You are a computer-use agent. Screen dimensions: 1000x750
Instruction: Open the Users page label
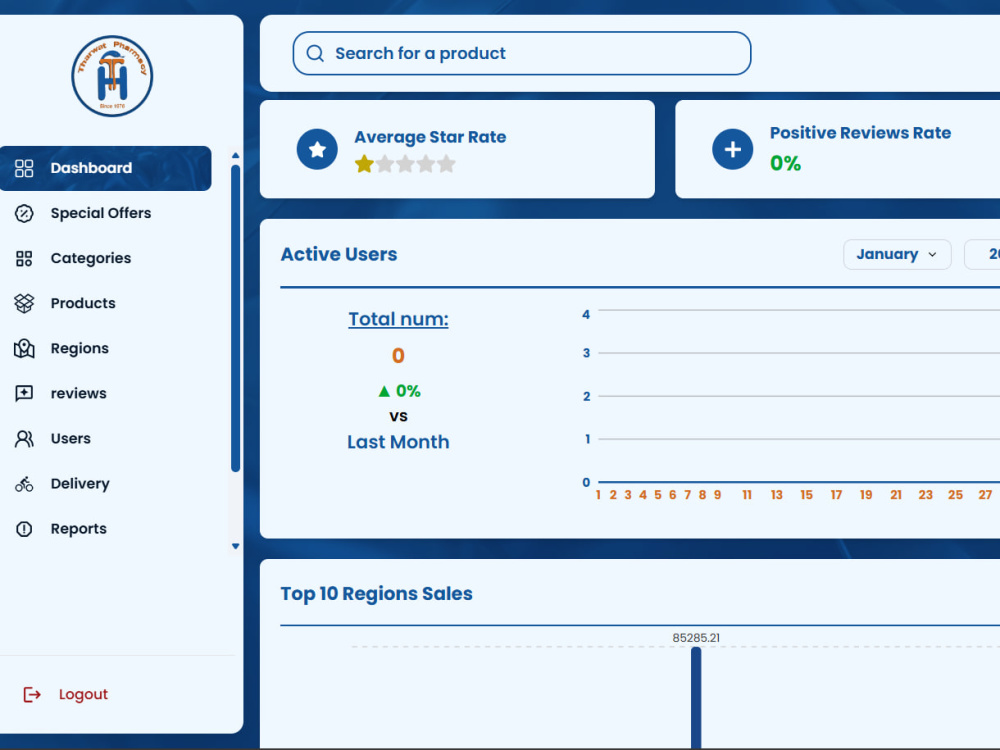coord(71,439)
